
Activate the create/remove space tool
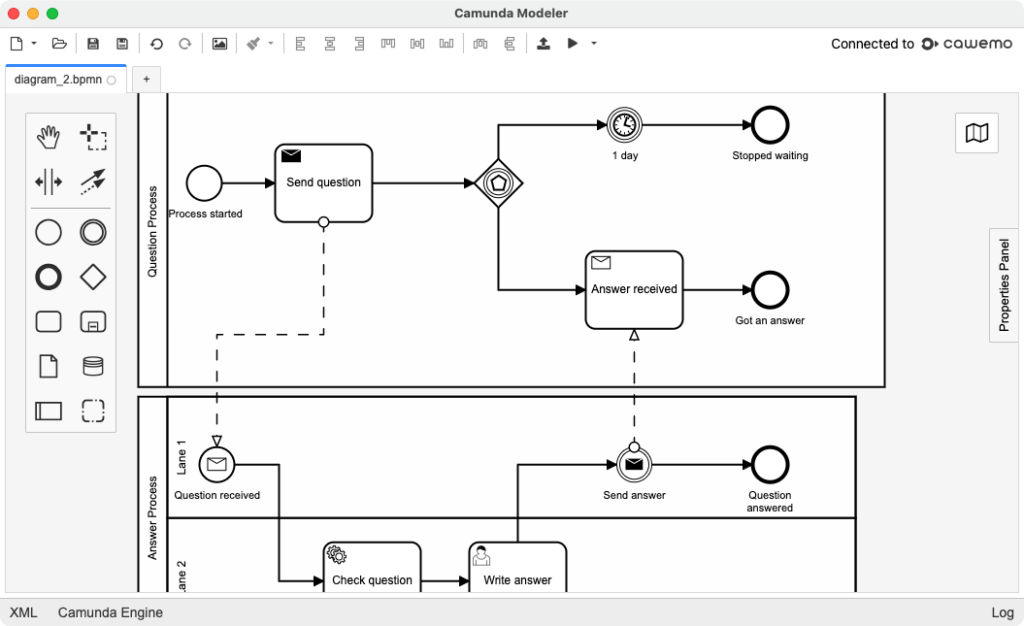click(48, 181)
